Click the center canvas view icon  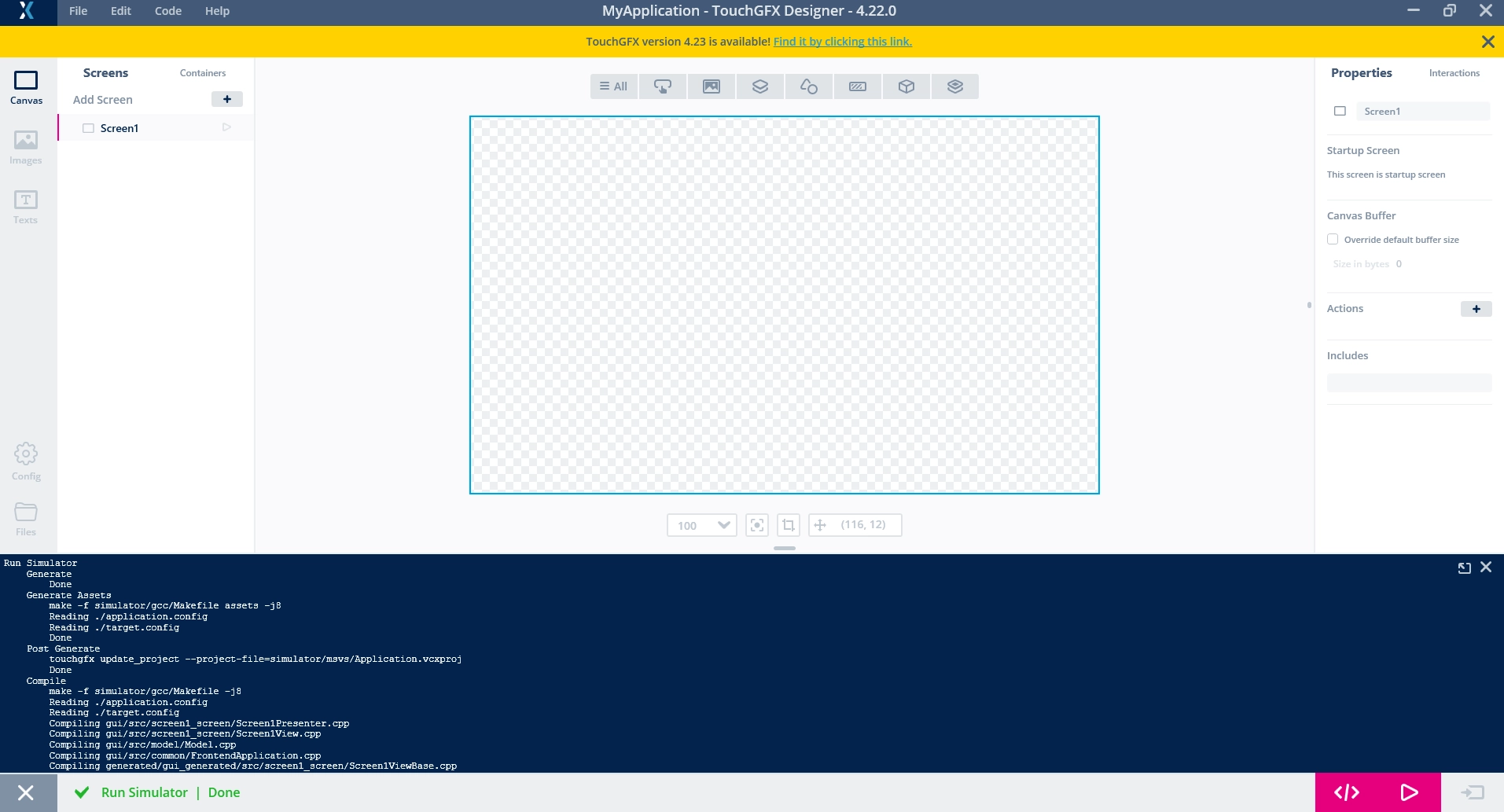(x=756, y=525)
